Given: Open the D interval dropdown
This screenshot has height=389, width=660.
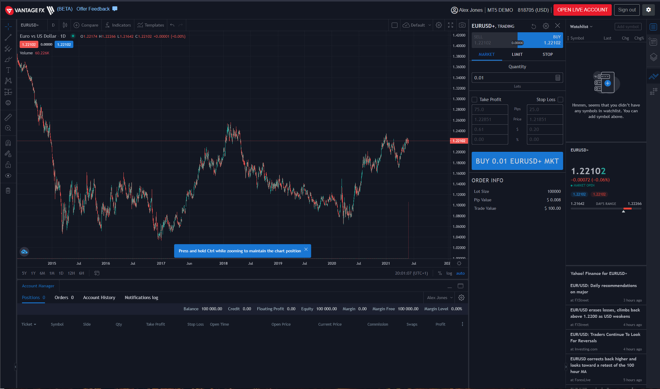Looking at the screenshot, I should (x=53, y=25).
